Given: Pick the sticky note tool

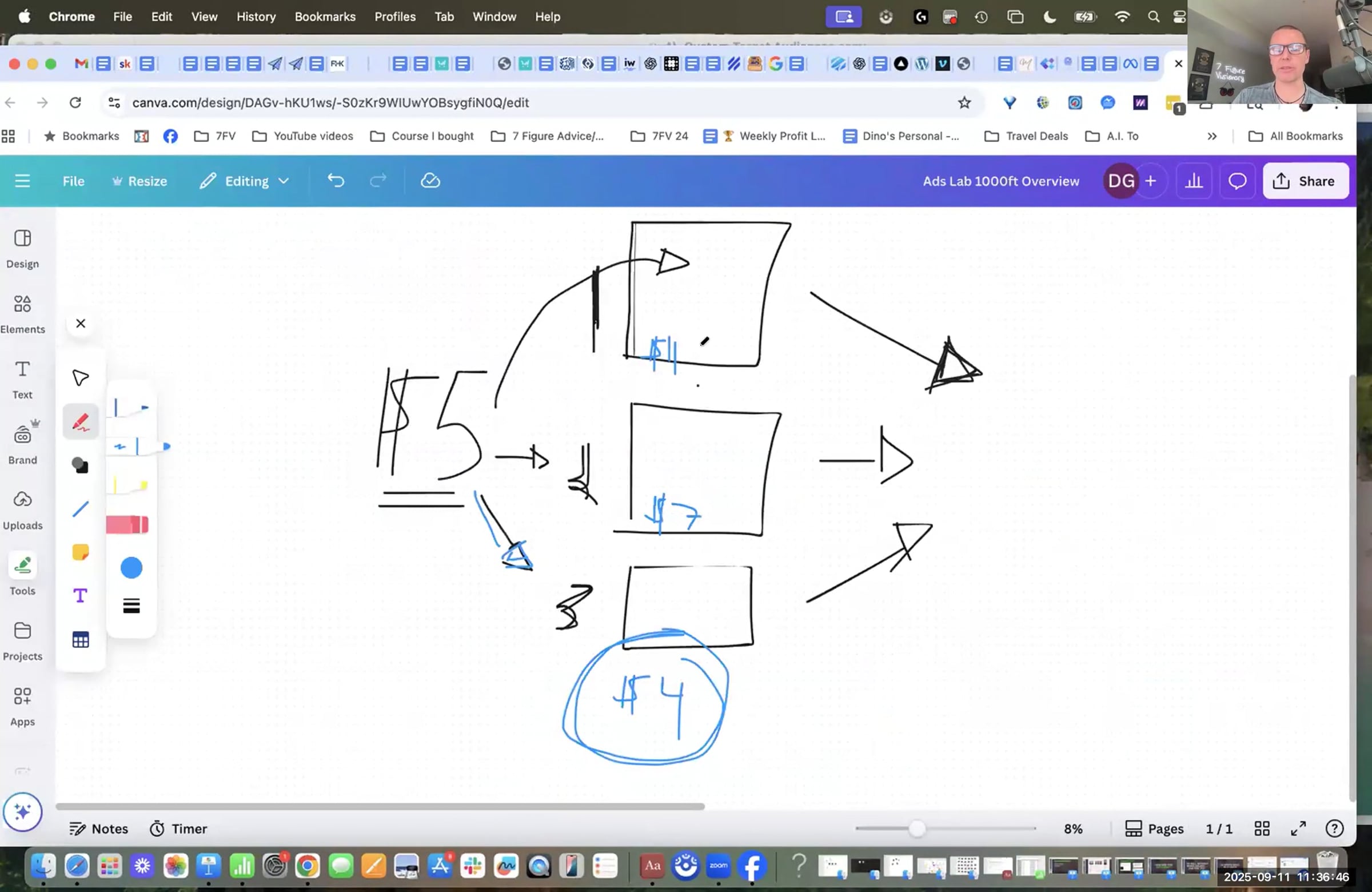Looking at the screenshot, I should 80,552.
